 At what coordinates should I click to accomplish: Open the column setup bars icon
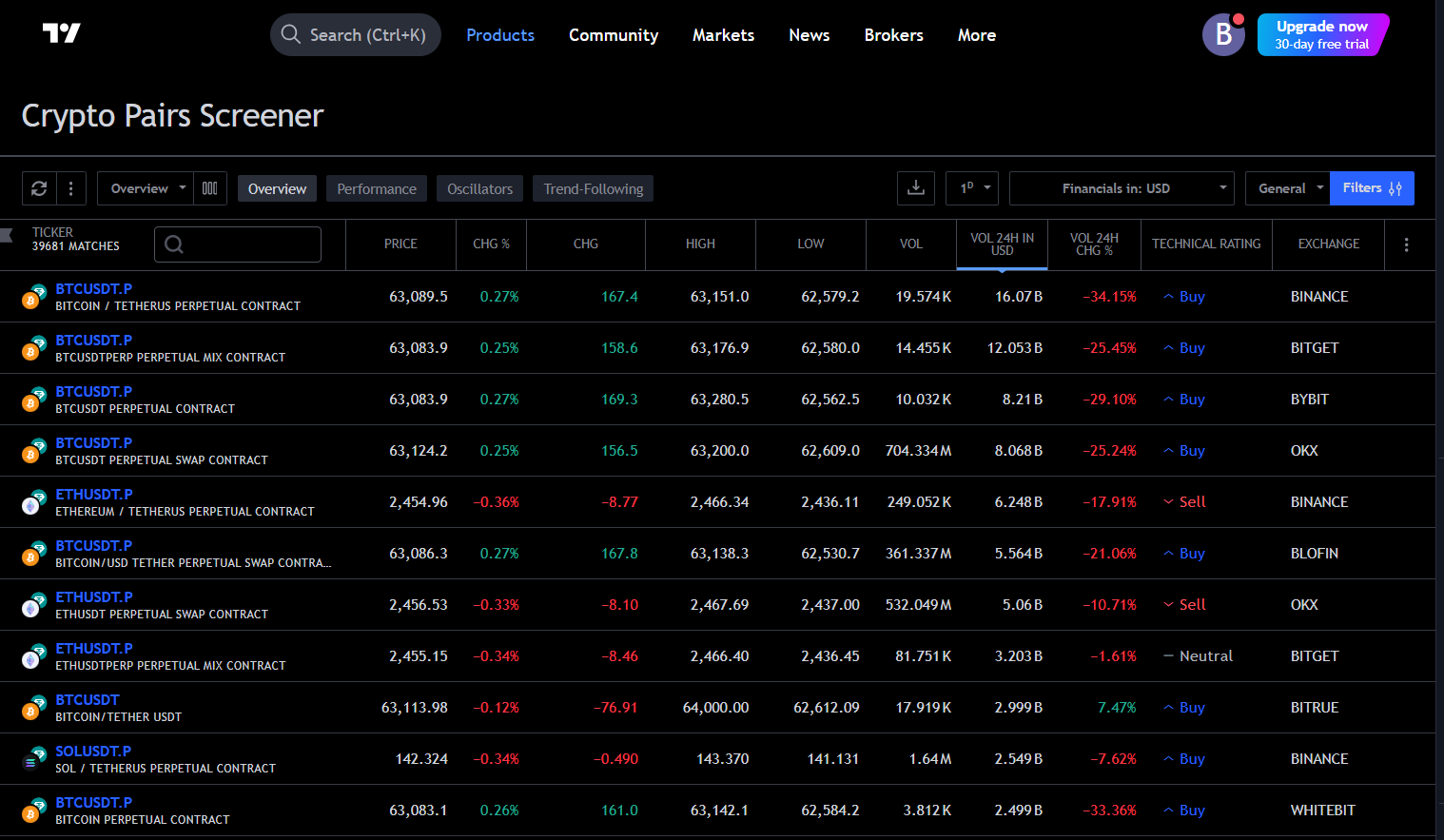(210, 188)
